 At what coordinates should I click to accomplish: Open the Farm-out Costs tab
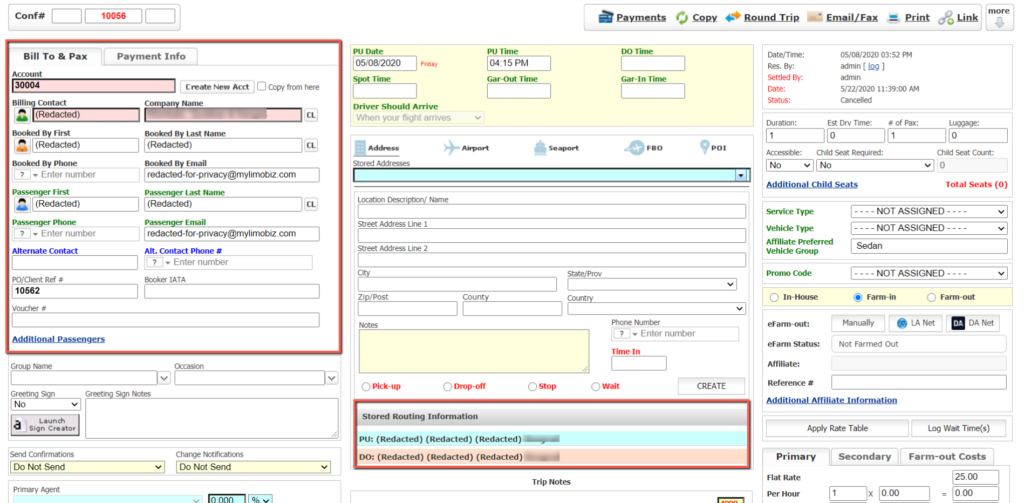945,456
